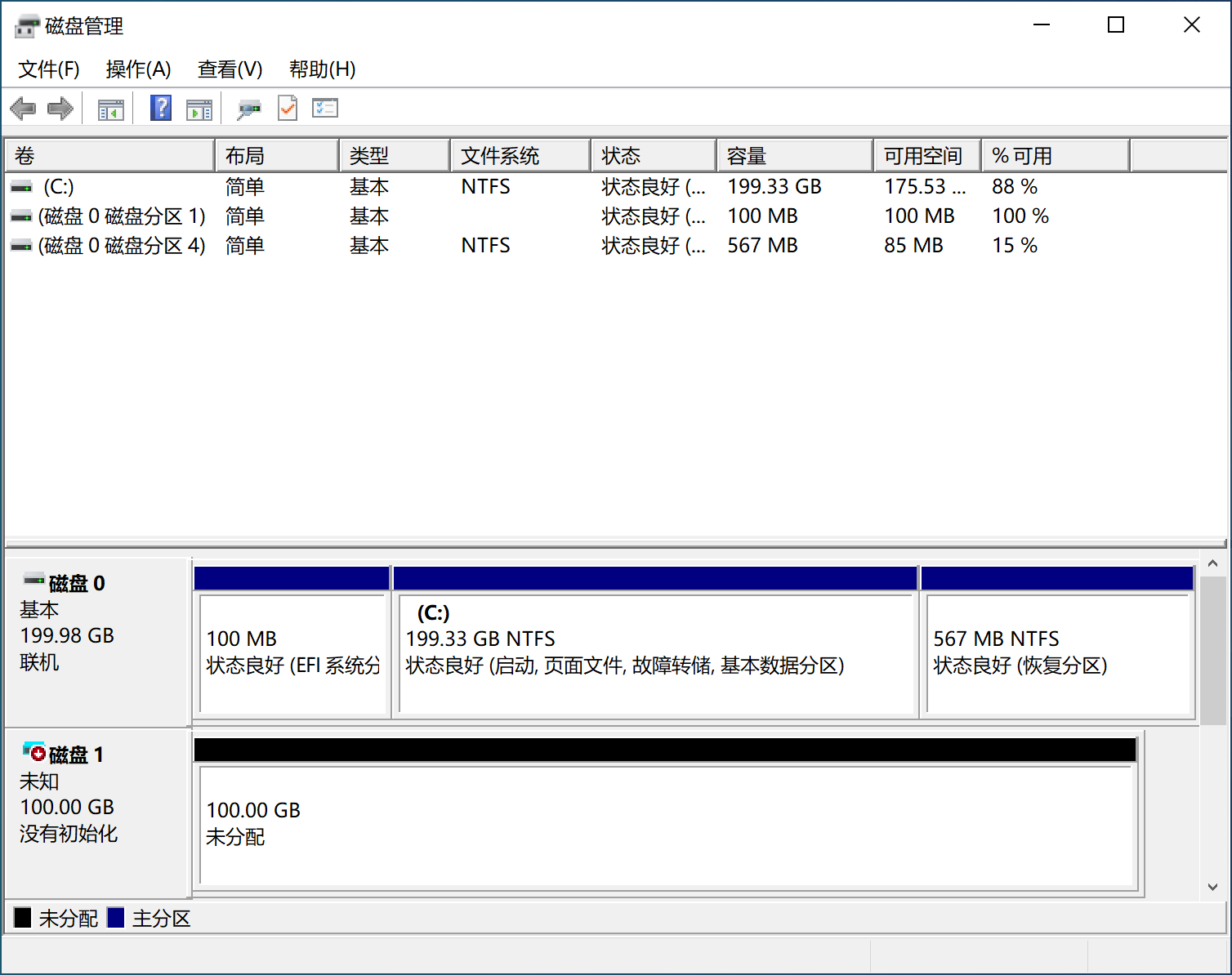Screen dimensions: 1232x975
Task: Click the checklist options toolbar icon
Action: (324, 108)
